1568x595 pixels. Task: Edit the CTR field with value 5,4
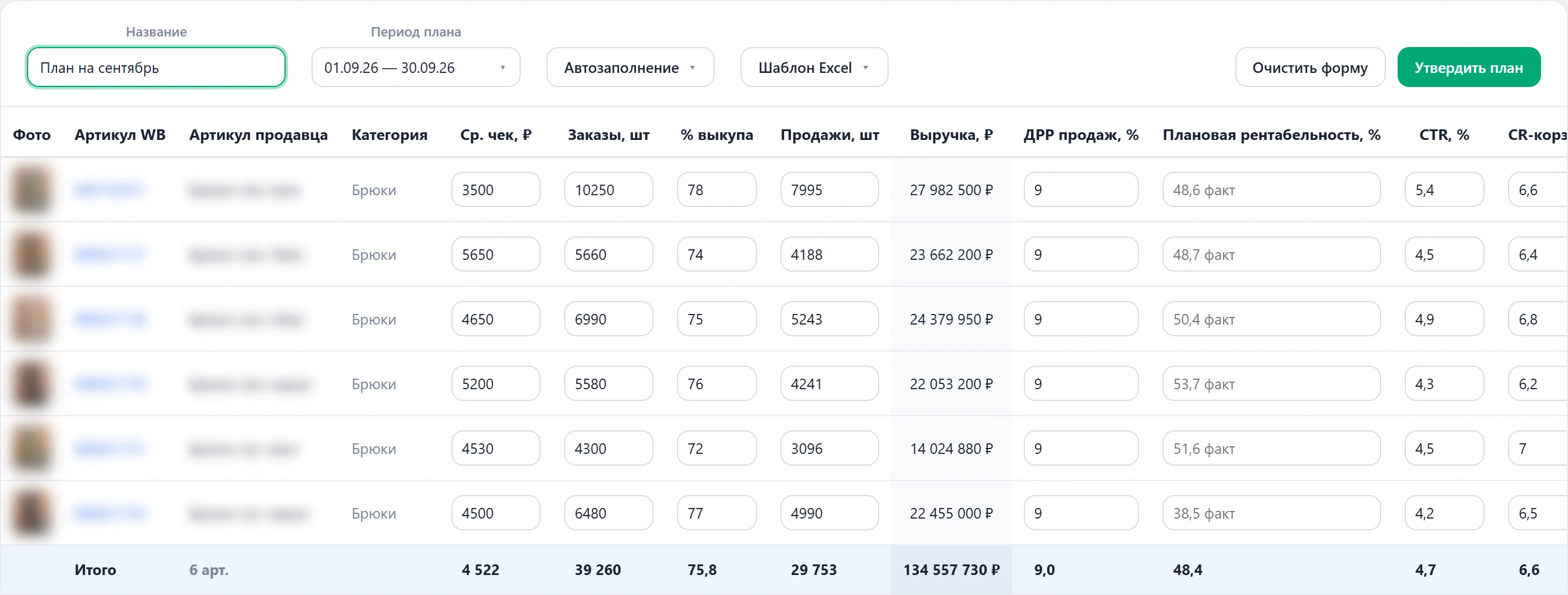pyautogui.click(x=1445, y=190)
